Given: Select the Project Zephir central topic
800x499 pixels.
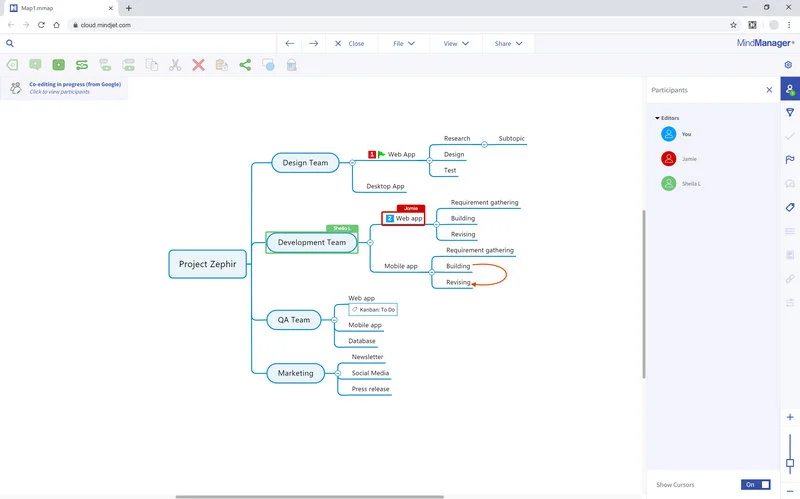Looking at the screenshot, I should pos(207,264).
